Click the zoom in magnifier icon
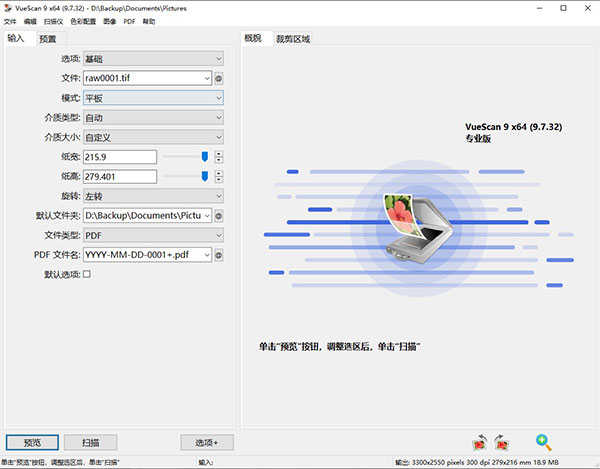The image size is (600, 469). click(x=543, y=443)
